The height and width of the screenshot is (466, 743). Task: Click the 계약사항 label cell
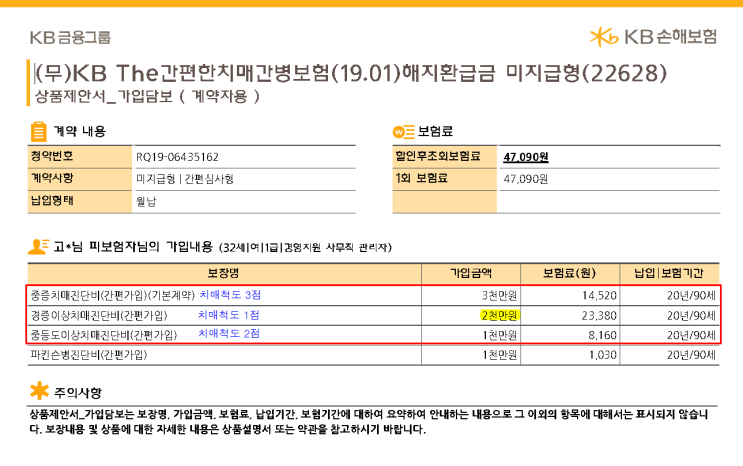coord(80,179)
